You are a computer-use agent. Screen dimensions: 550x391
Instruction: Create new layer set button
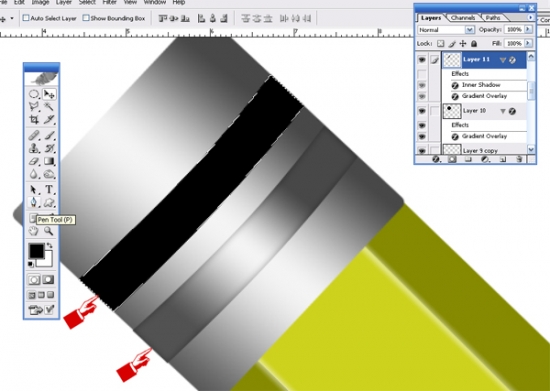point(468,160)
